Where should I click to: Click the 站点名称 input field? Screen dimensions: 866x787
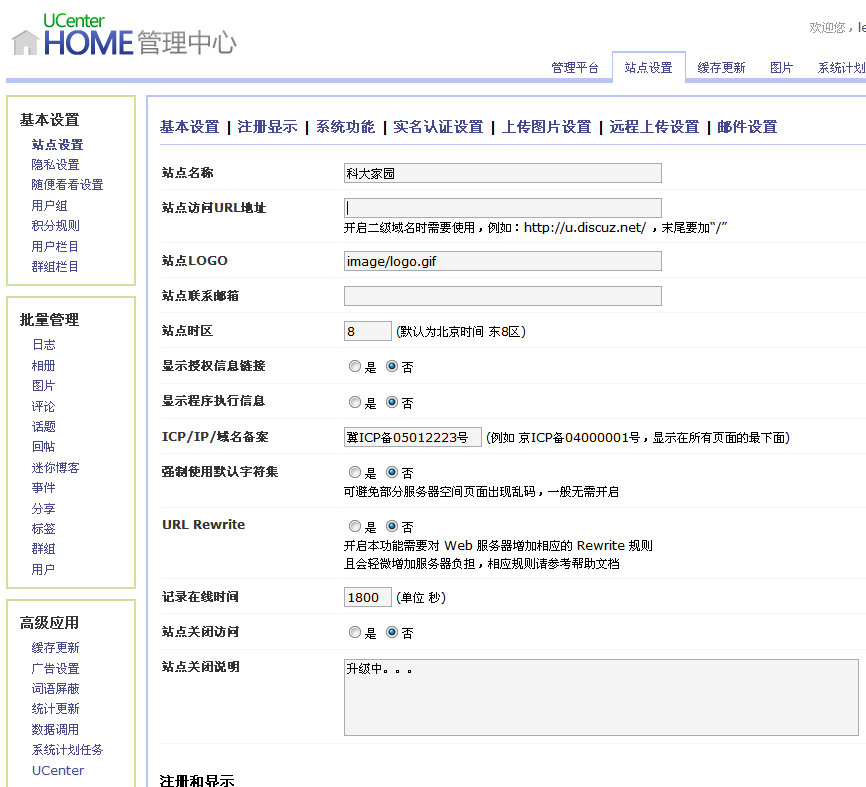pos(503,173)
